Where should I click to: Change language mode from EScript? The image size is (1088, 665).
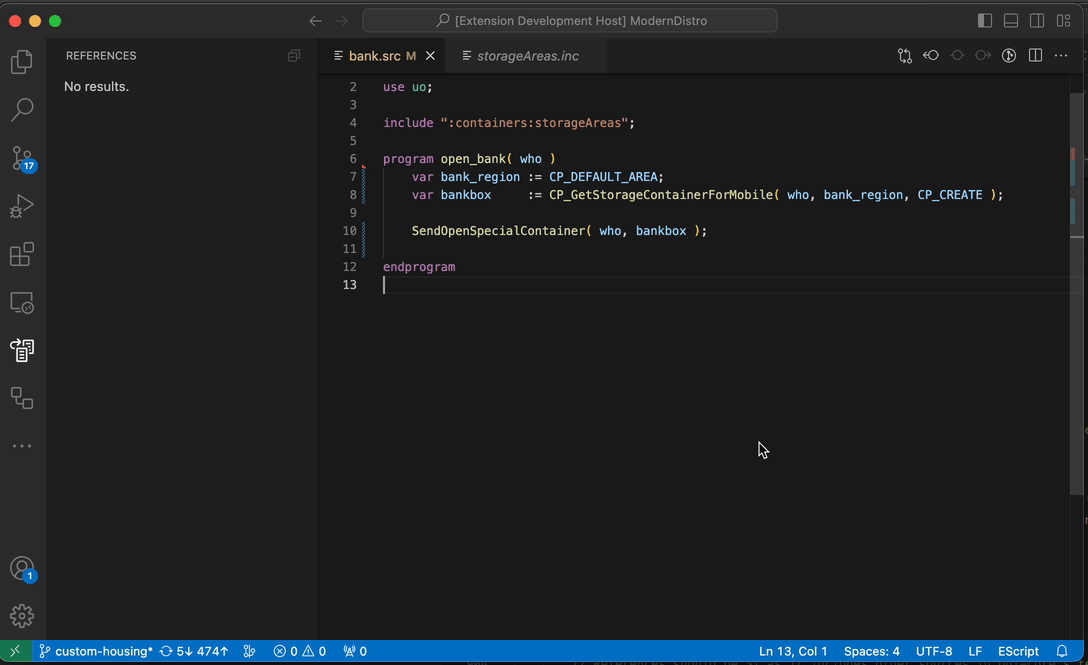click(x=1018, y=651)
